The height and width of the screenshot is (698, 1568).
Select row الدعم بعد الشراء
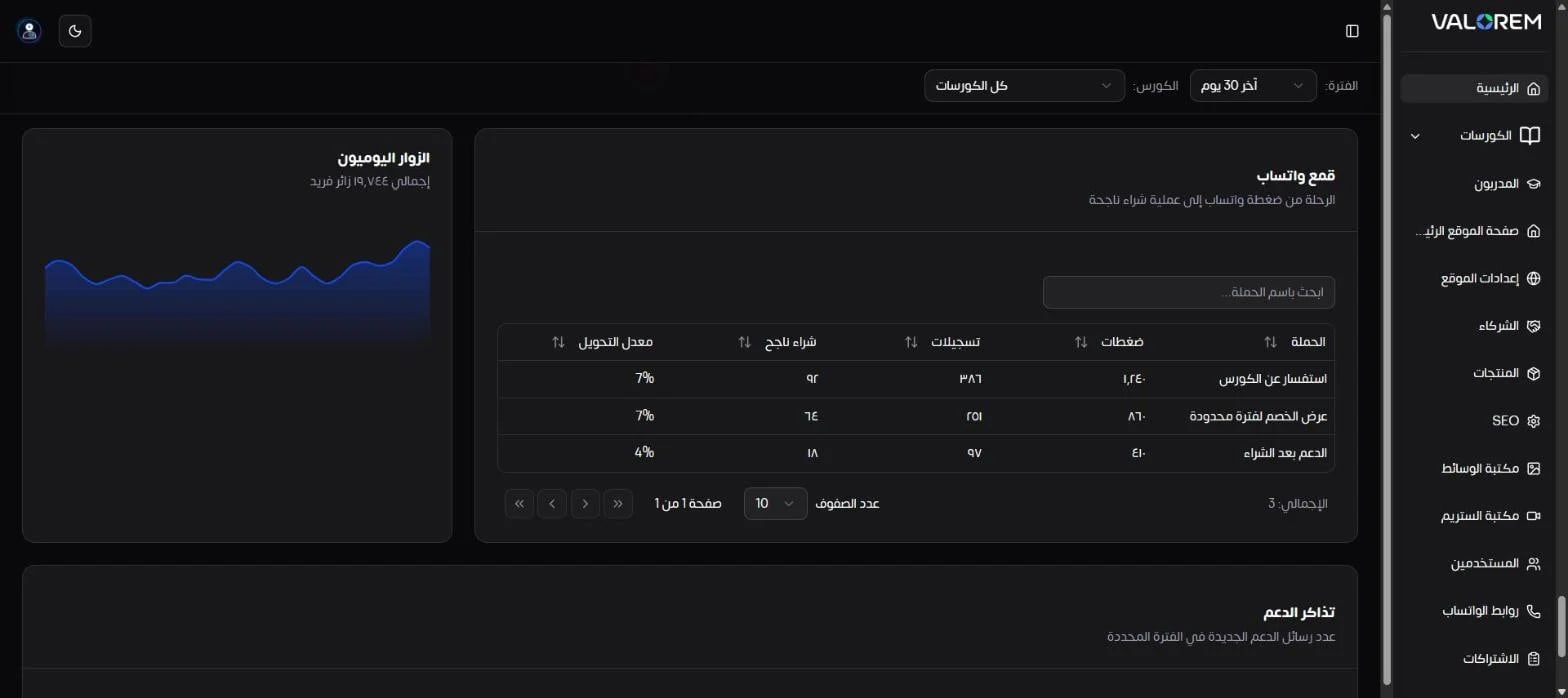[915, 453]
